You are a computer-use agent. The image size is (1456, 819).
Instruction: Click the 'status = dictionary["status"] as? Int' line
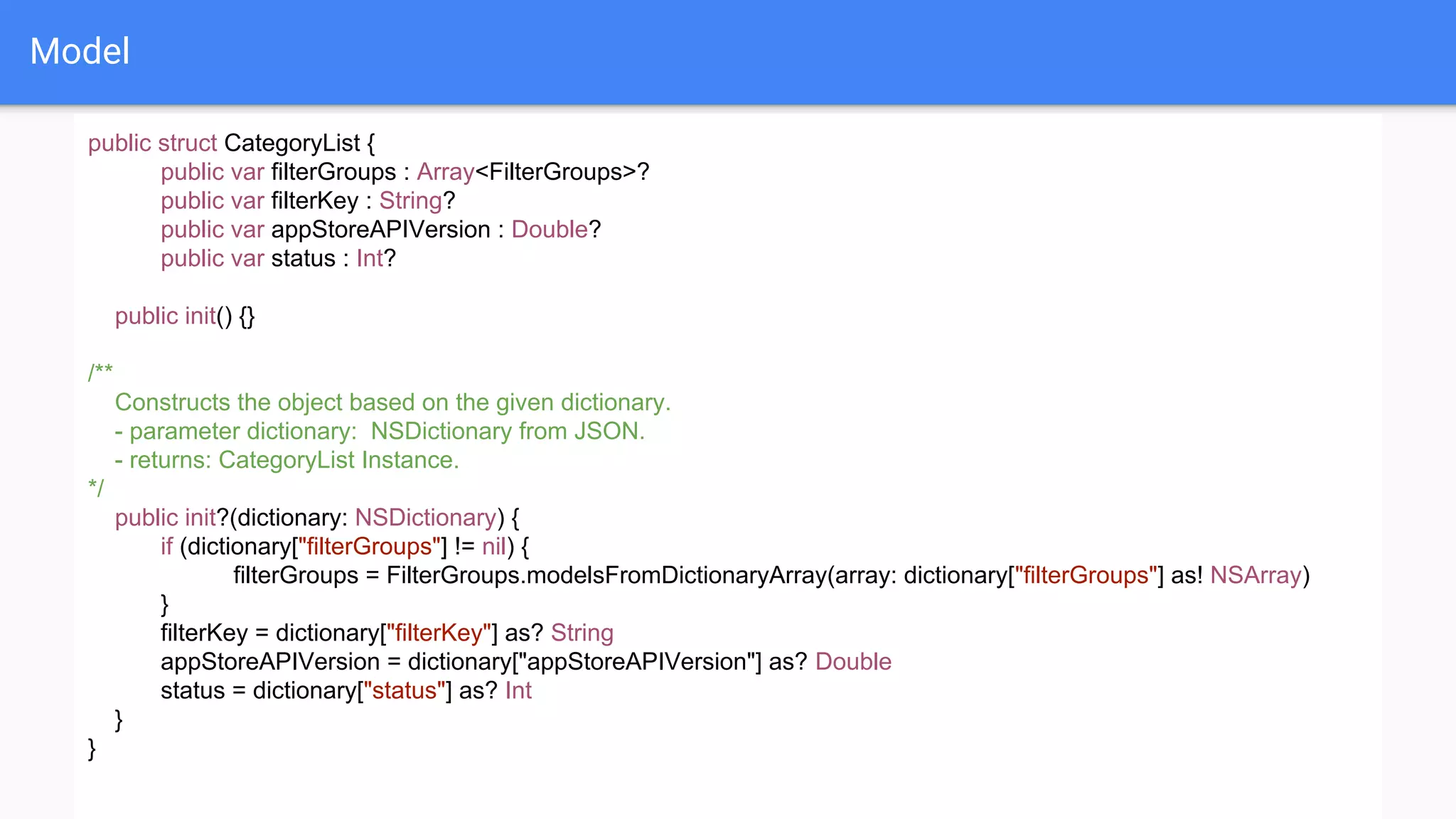346,690
